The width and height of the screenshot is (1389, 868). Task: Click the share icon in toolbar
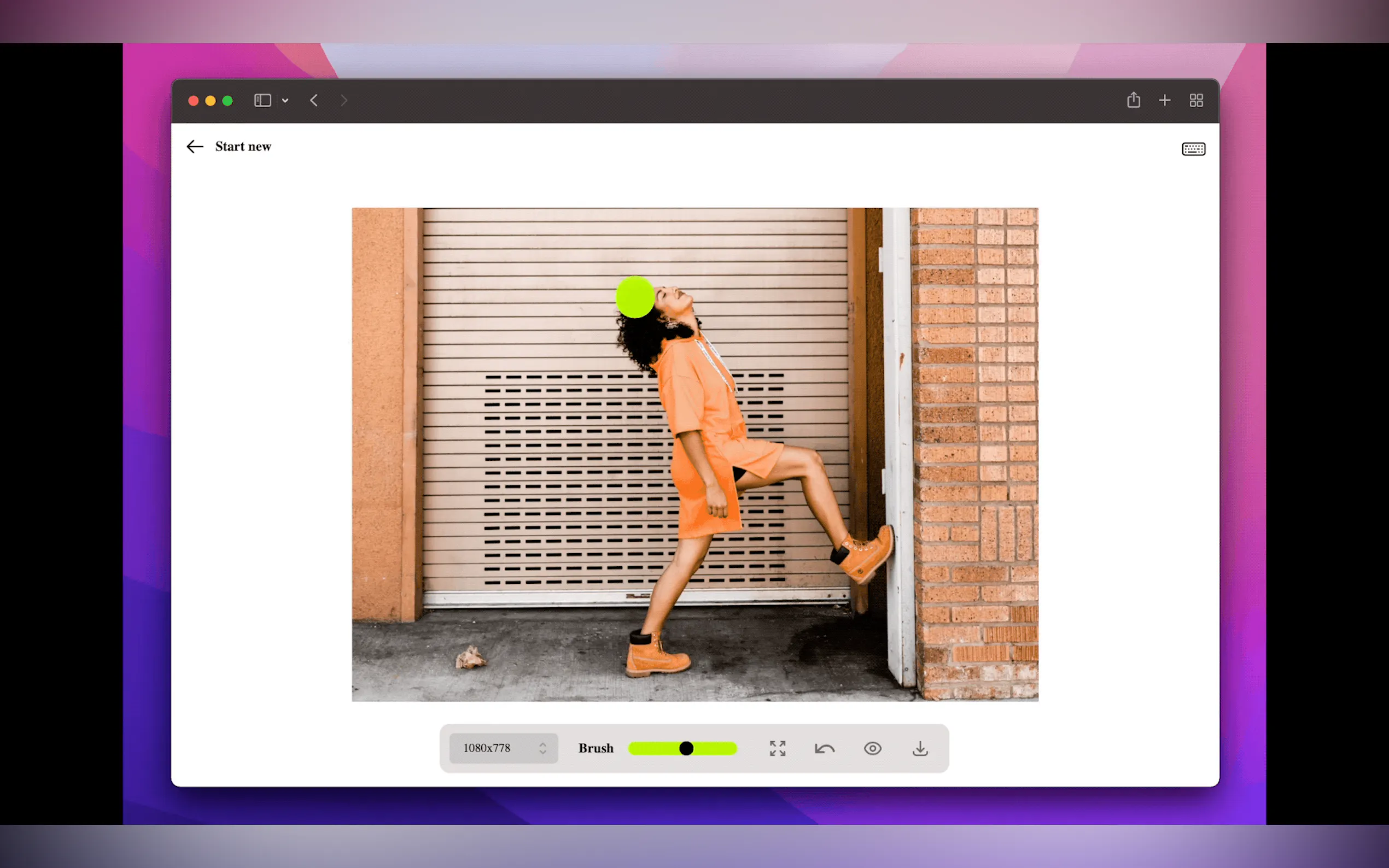point(1133,101)
